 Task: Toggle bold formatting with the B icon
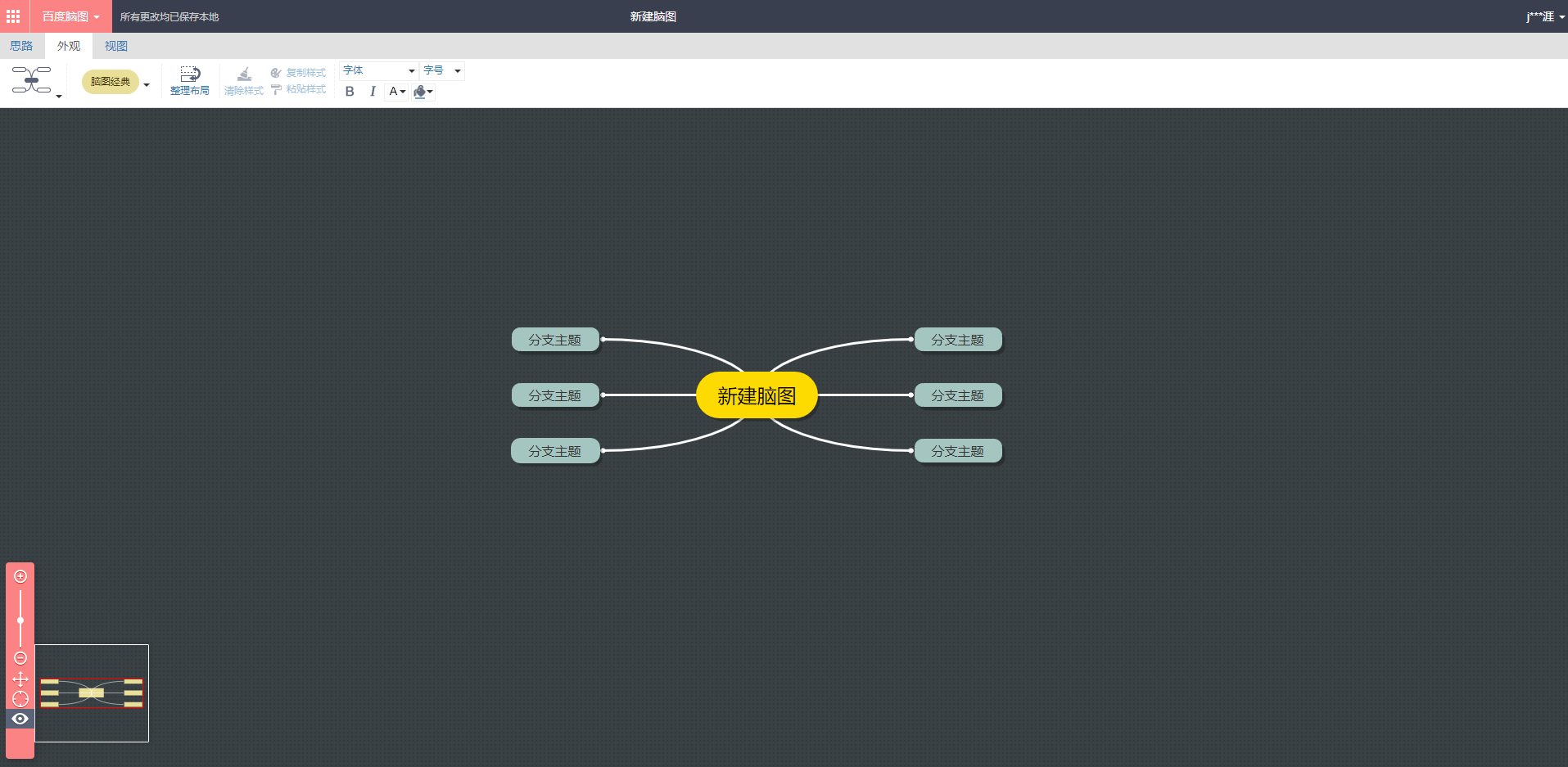350,92
